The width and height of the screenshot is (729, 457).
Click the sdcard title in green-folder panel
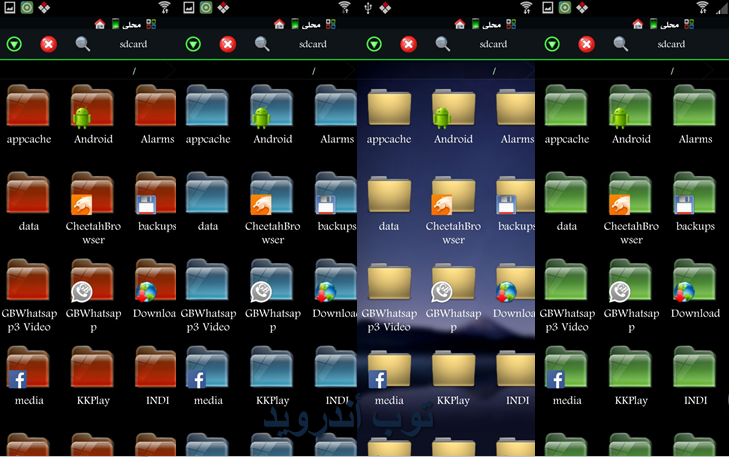[671, 44]
